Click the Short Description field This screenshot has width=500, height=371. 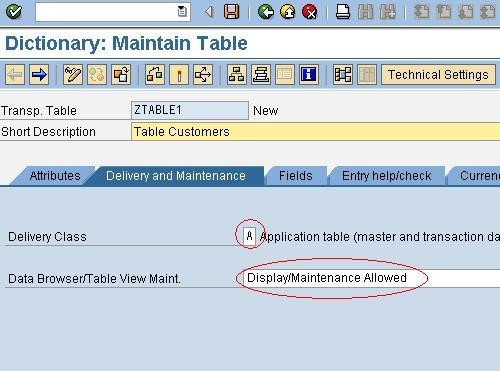[315, 131]
